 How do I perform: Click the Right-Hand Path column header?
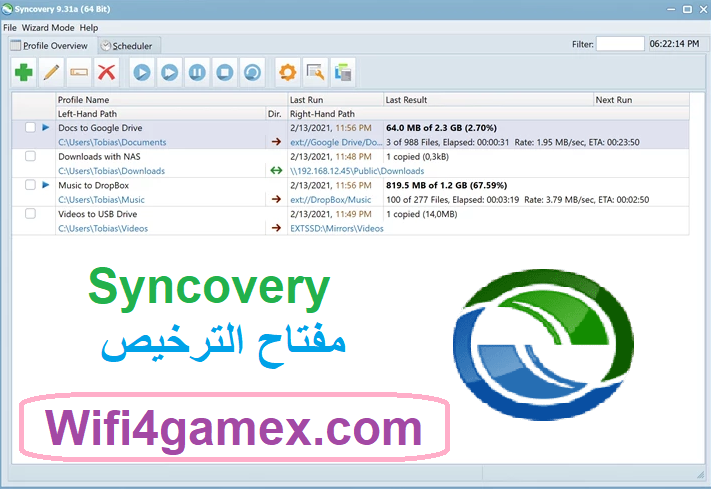488,114
